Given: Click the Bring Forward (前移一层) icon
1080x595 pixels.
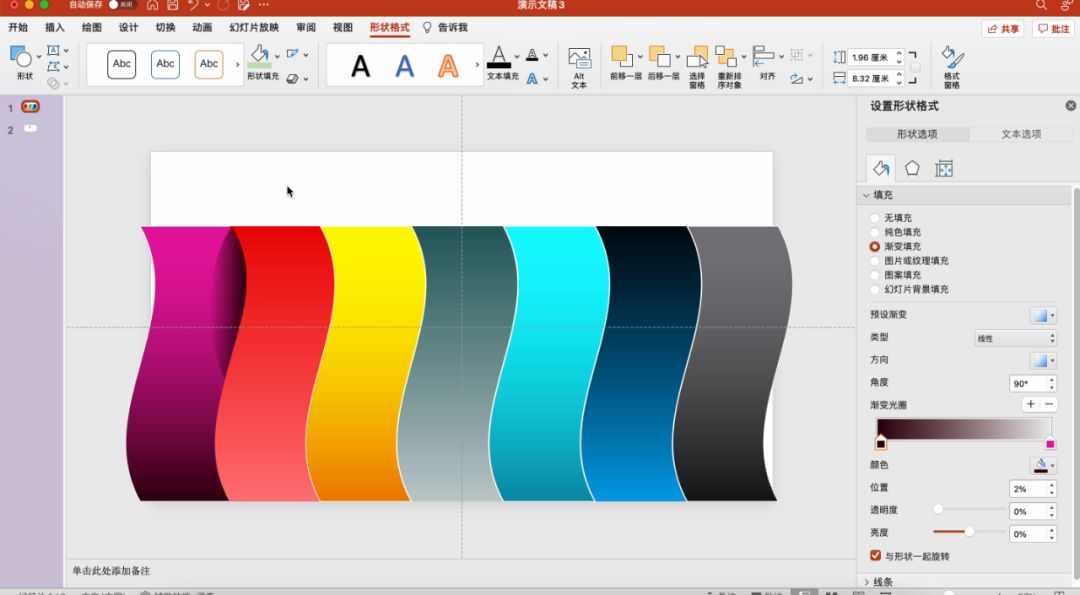Looking at the screenshot, I should pyautogui.click(x=624, y=58).
